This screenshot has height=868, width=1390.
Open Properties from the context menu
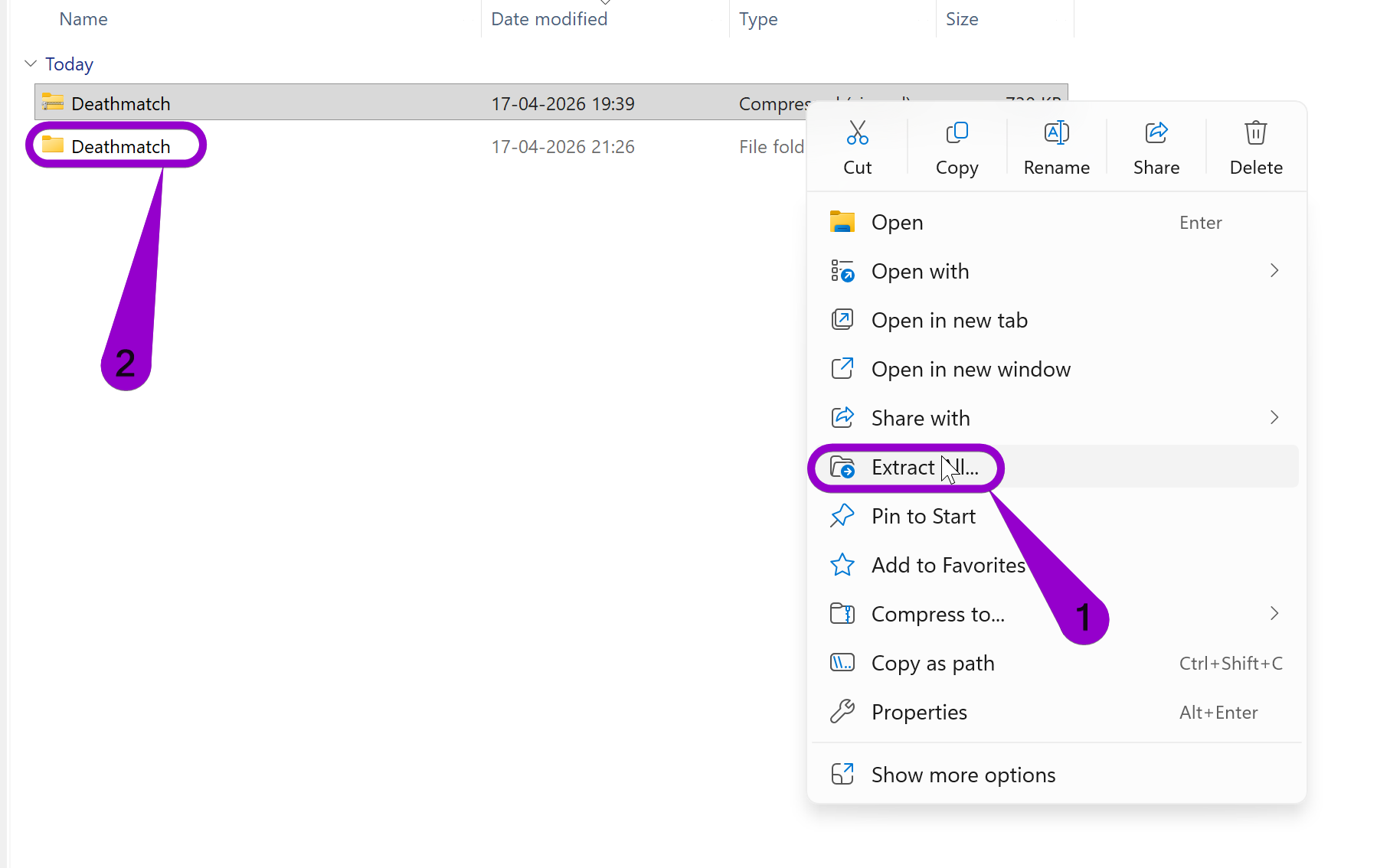click(x=919, y=712)
